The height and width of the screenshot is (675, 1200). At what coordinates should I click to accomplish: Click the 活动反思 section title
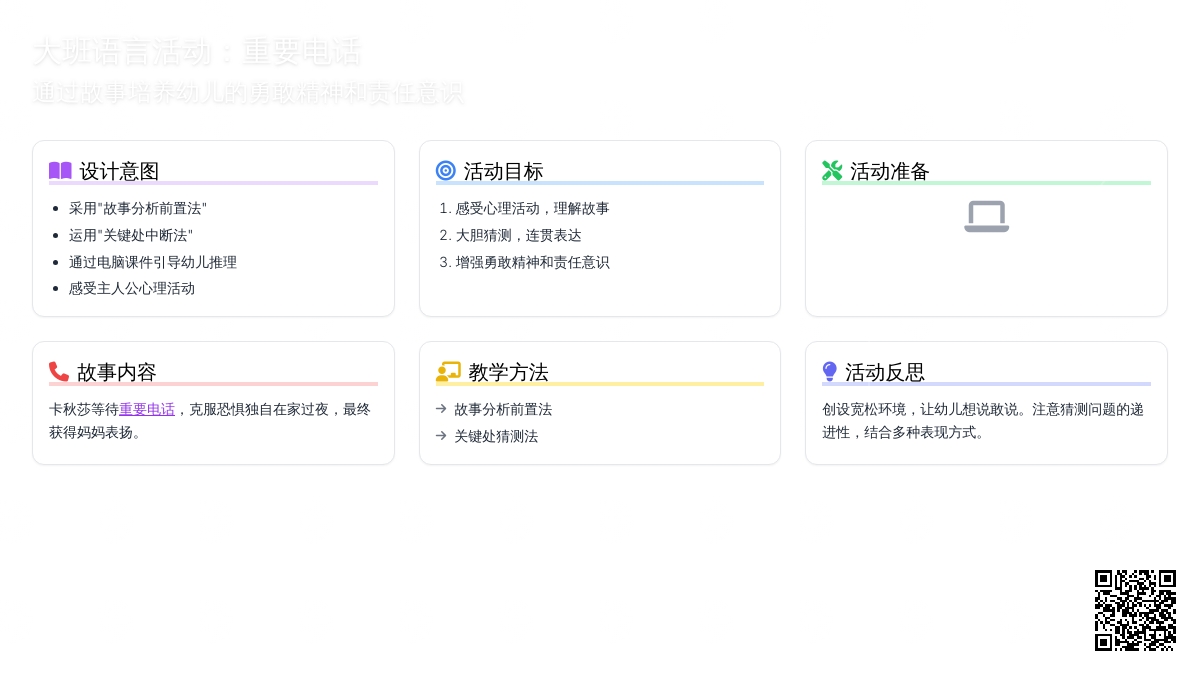click(885, 372)
